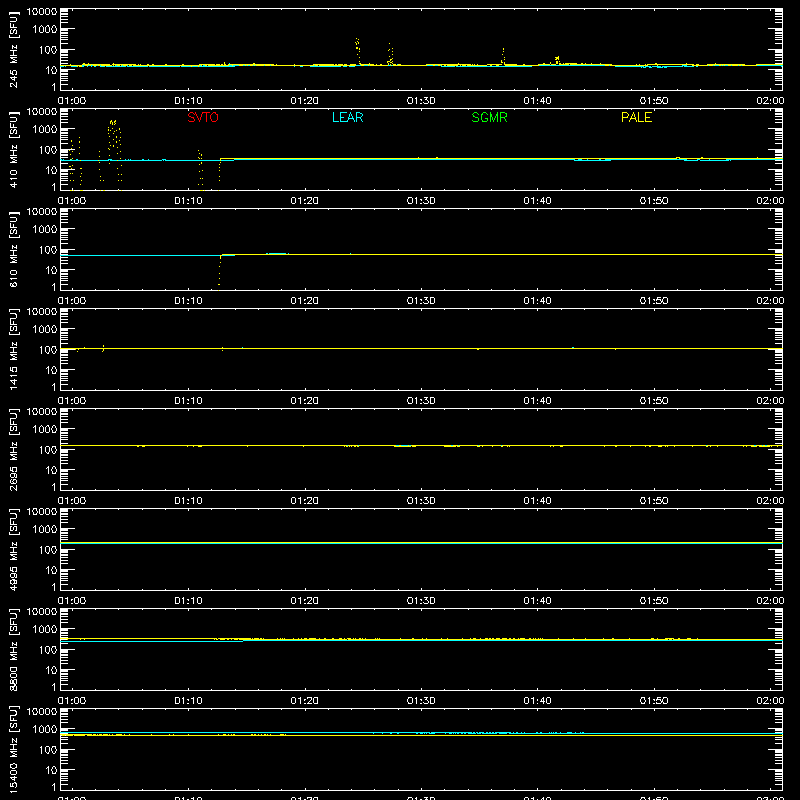Viewport: 800px width, 800px height.
Task: Click the 10000 flux label on 245 MHz axis
Action: click(42, 12)
